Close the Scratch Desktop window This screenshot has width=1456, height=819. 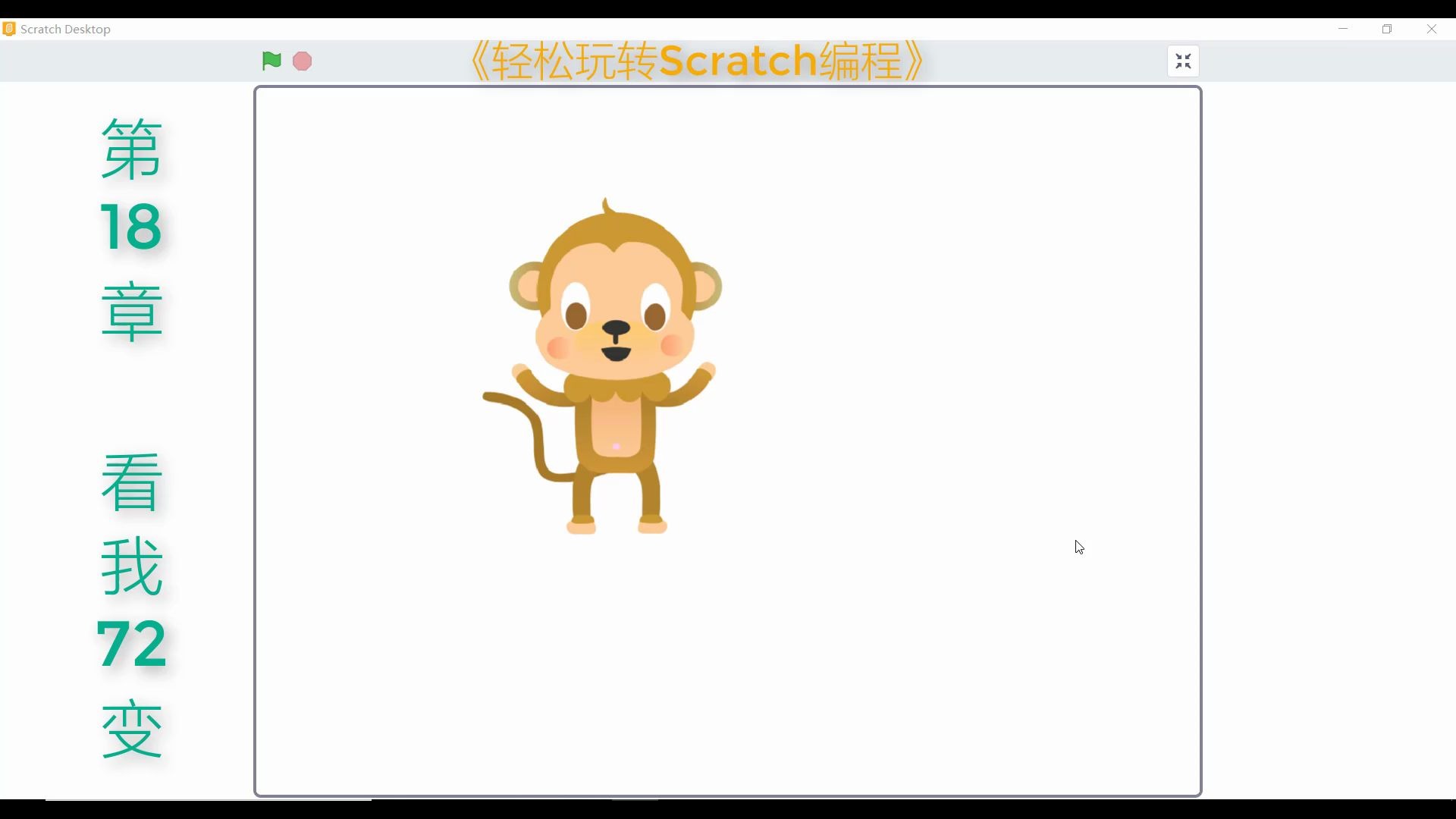[x=1432, y=29]
